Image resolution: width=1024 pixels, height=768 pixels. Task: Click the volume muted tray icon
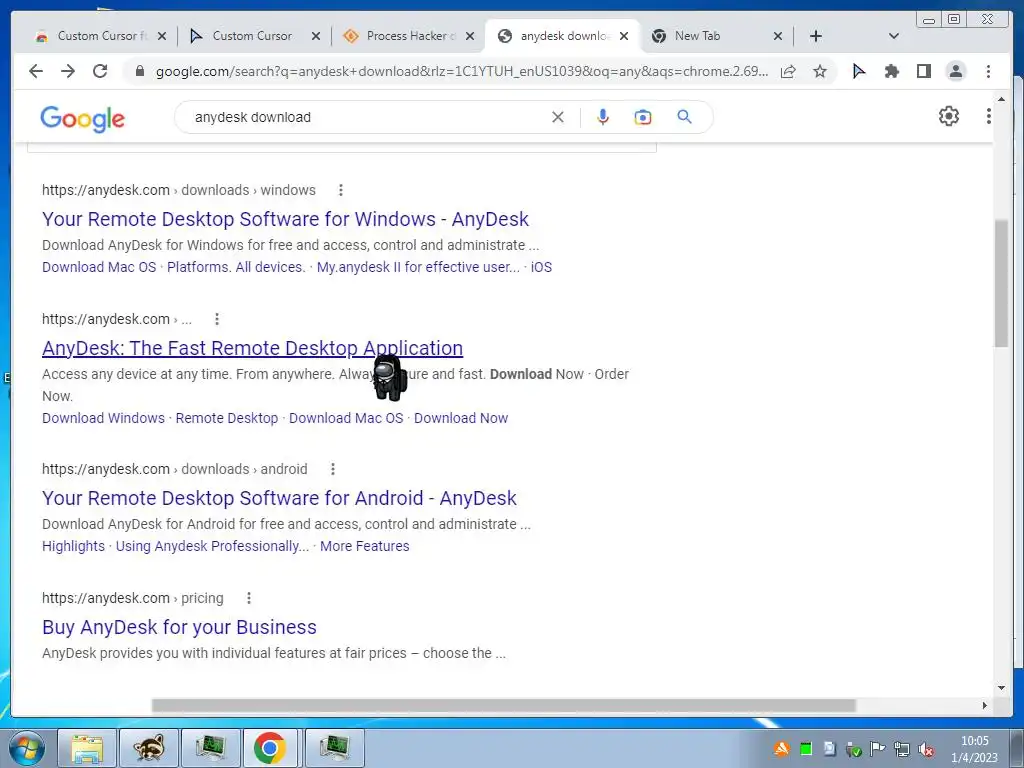coord(925,749)
